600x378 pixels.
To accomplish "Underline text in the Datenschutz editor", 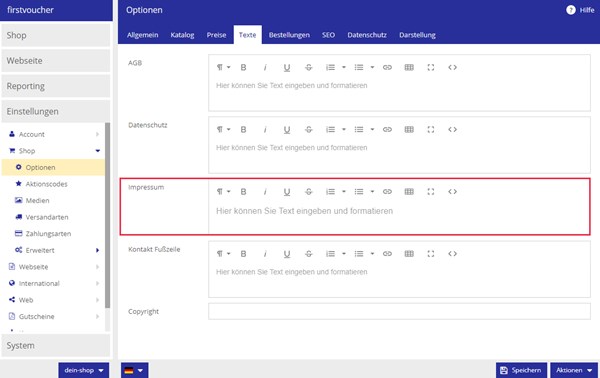I will pyautogui.click(x=287, y=130).
